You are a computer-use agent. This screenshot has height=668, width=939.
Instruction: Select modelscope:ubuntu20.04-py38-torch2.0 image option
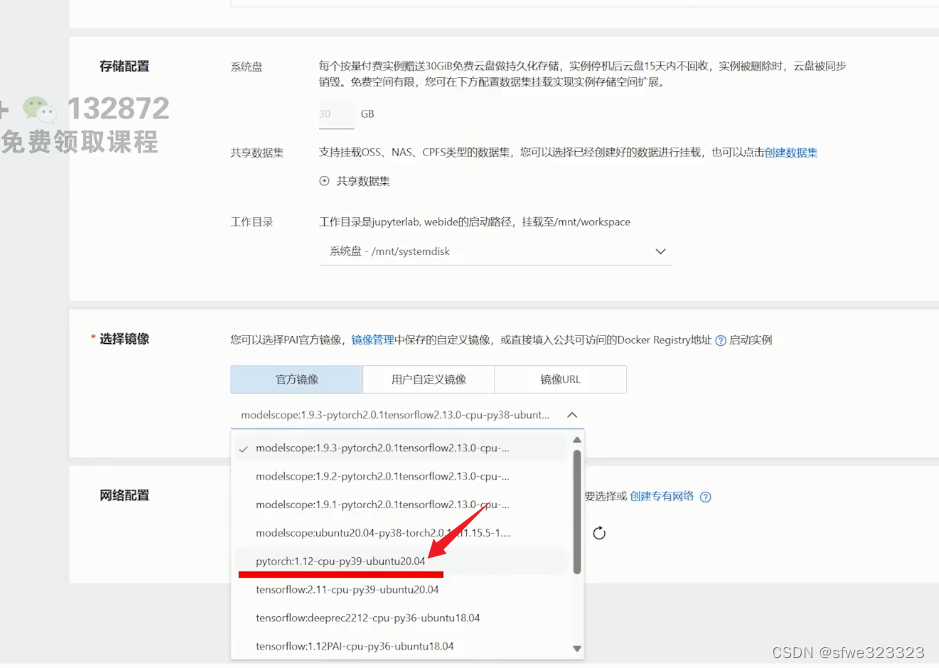click(x=400, y=533)
